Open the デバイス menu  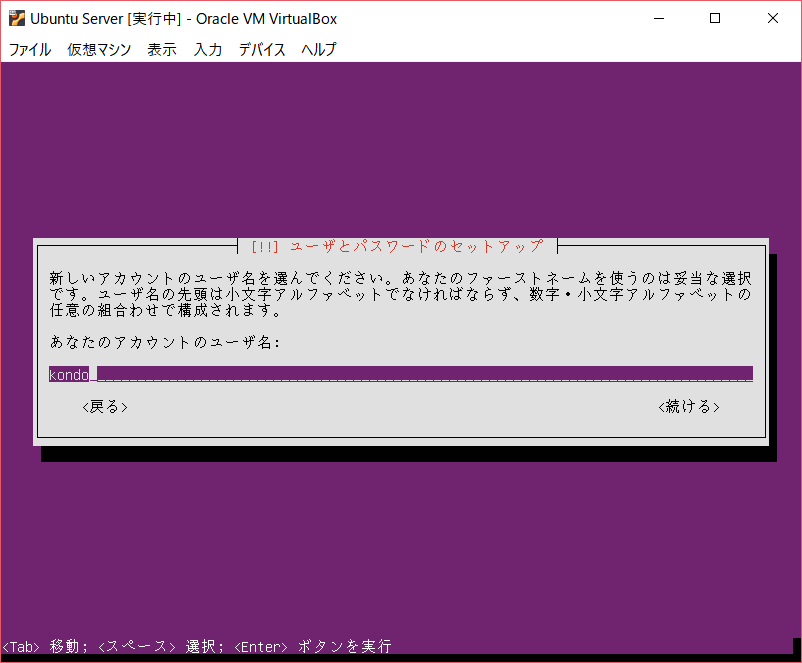point(261,49)
